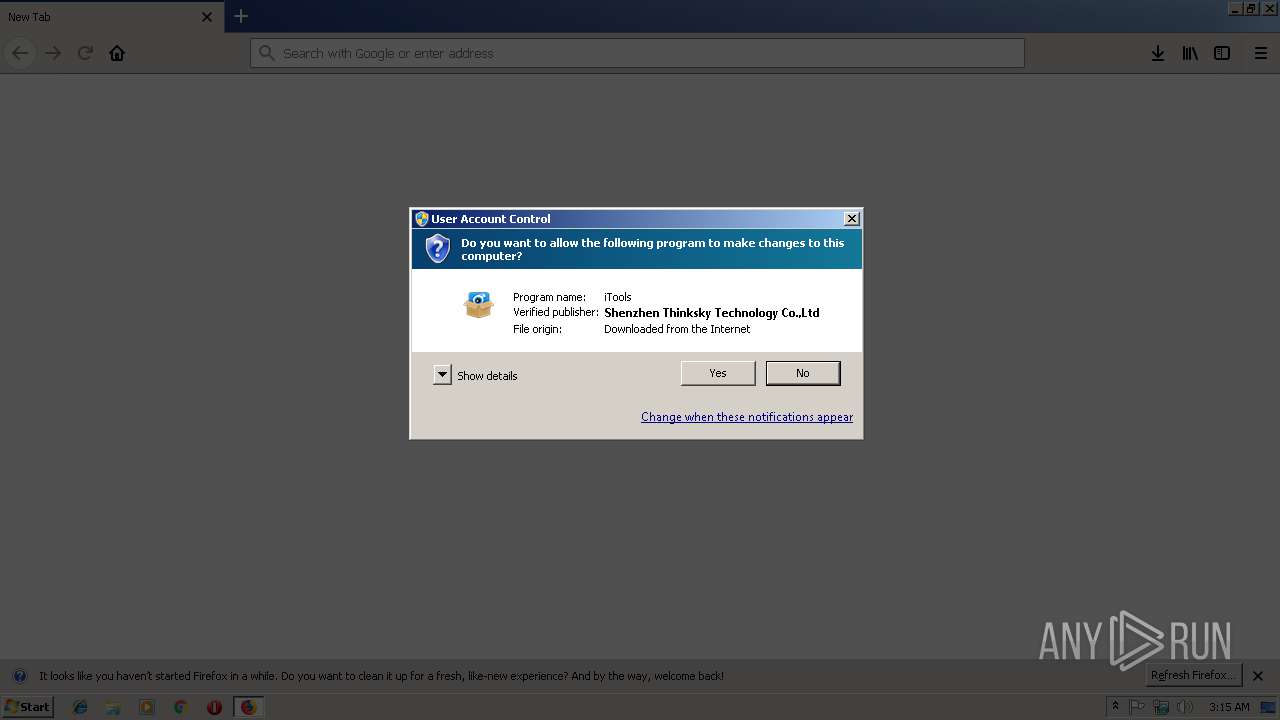Click network tray icon

coord(1161,707)
